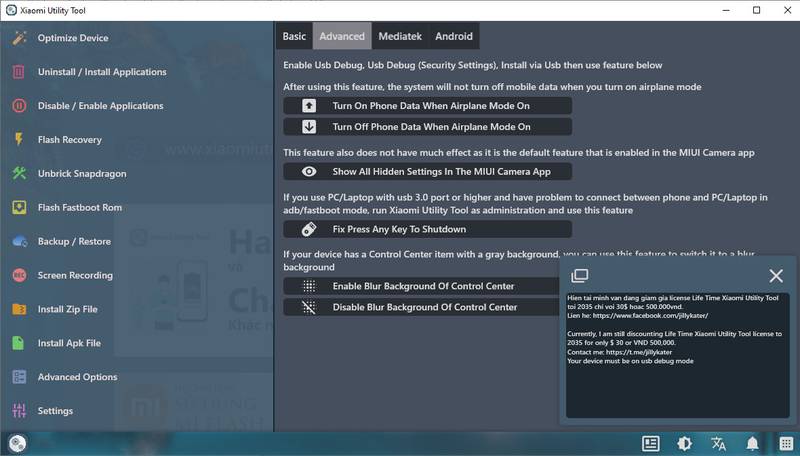Open Screen Recording feature
The image size is (800, 456).
click(76, 275)
